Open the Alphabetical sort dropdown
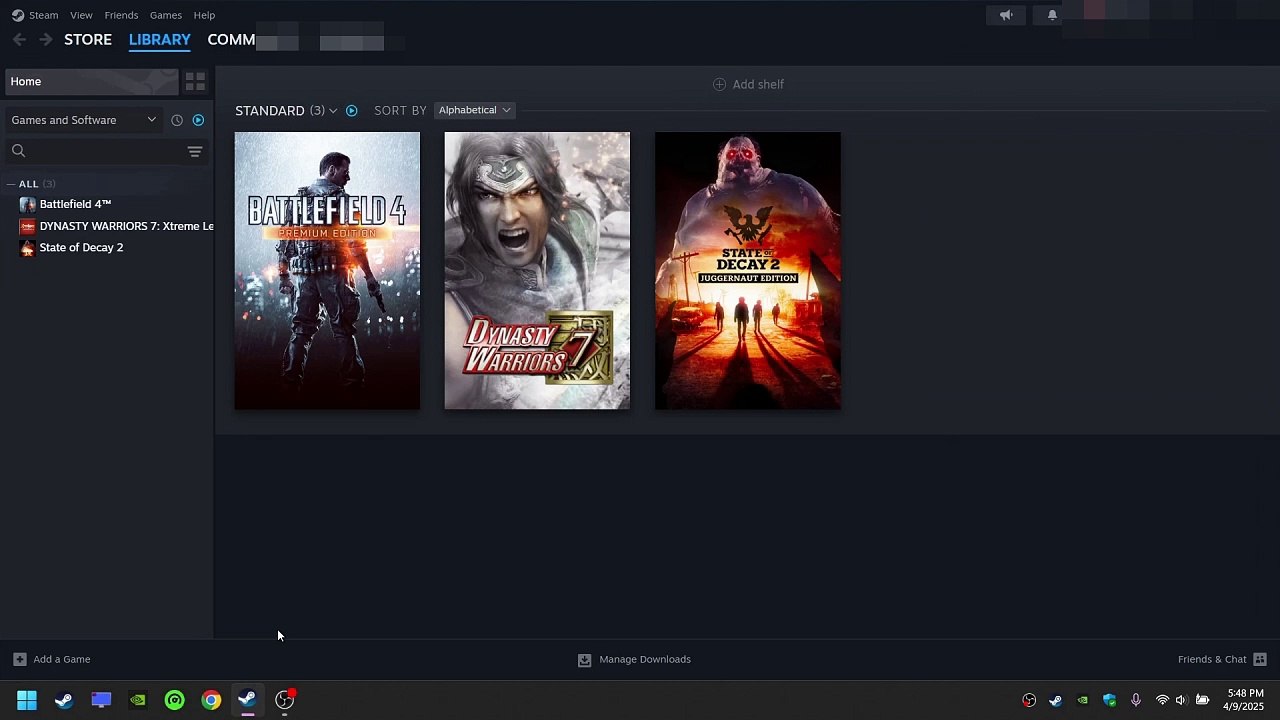Viewport: 1280px width, 720px height. click(x=475, y=110)
